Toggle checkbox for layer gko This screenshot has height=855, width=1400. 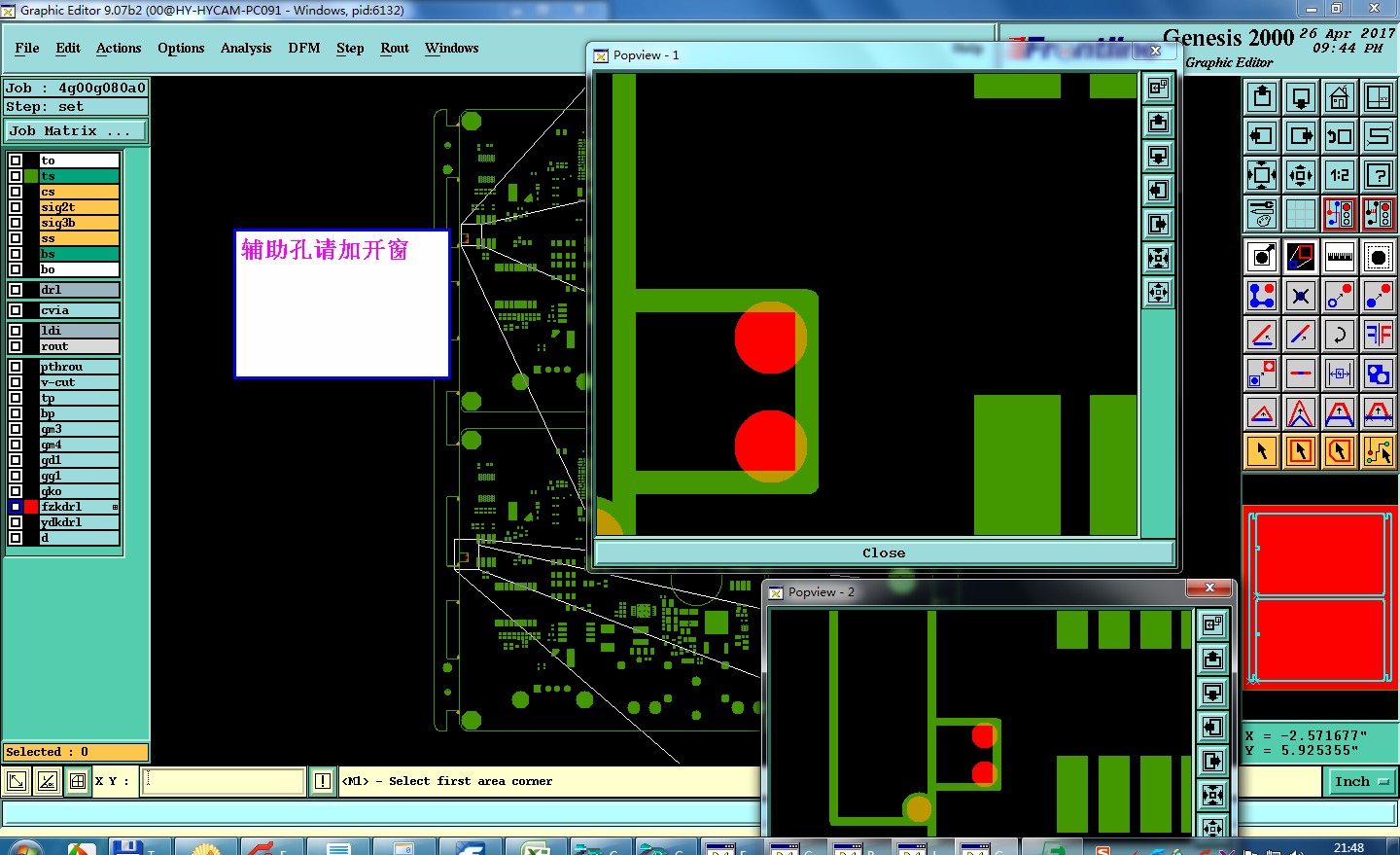click(x=16, y=491)
